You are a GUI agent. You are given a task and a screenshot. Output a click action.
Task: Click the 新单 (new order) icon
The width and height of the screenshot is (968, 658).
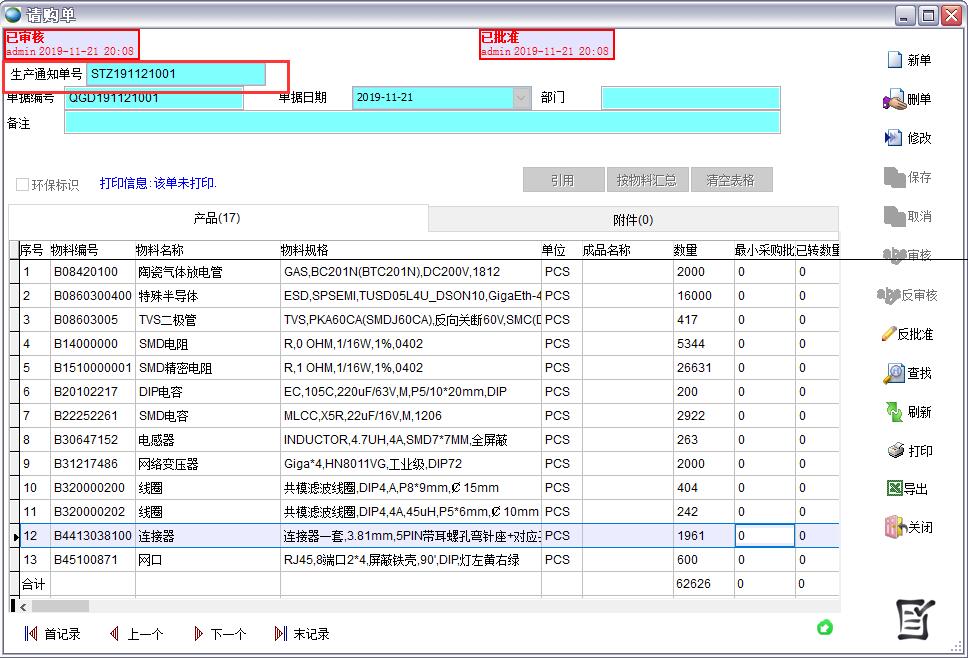click(x=895, y=60)
